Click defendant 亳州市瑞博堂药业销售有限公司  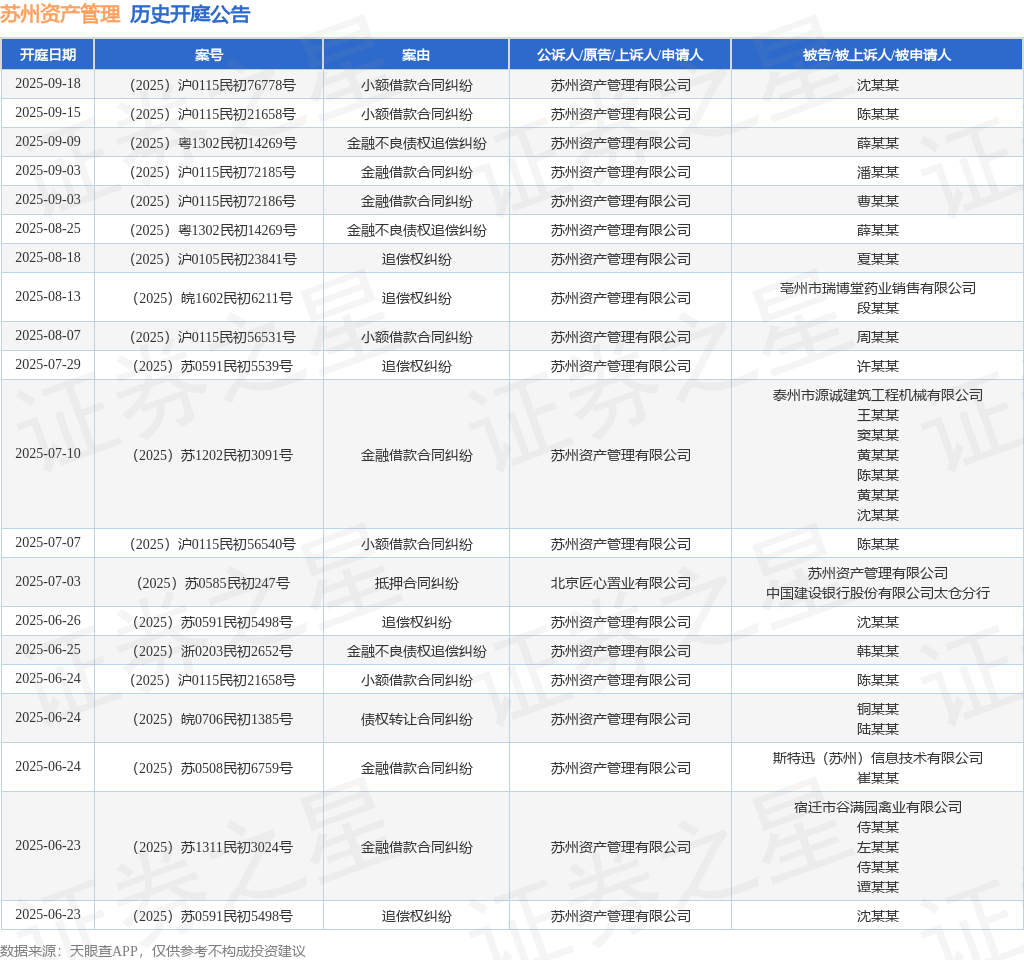tap(878, 288)
